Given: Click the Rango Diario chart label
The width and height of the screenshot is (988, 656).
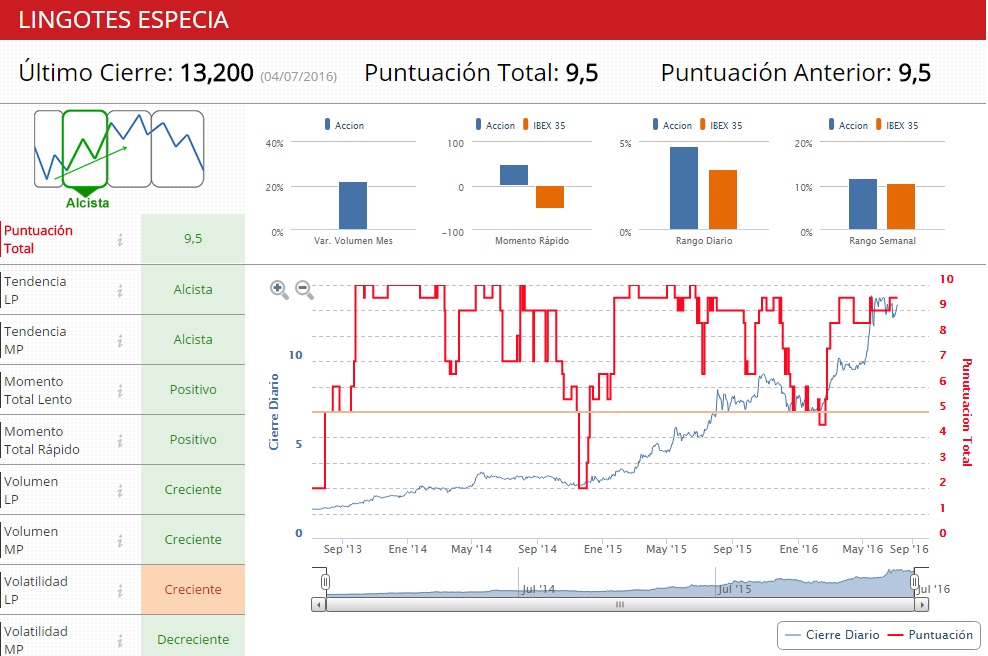Looking at the screenshot, I should (x=704, y=241).
